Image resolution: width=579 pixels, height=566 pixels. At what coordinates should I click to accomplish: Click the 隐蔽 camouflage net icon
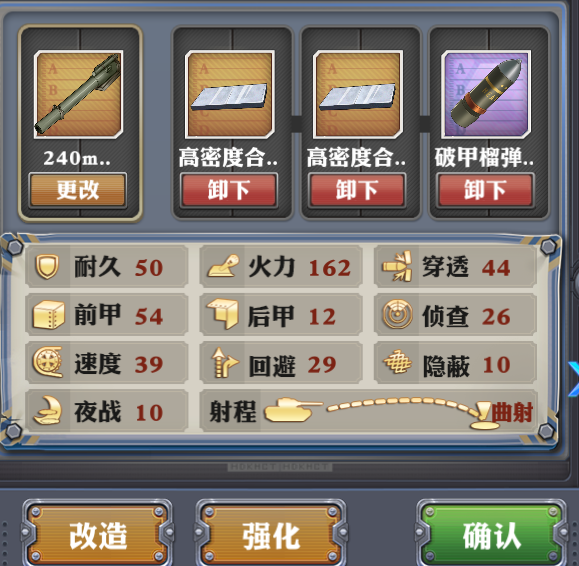tap(397, 362)
